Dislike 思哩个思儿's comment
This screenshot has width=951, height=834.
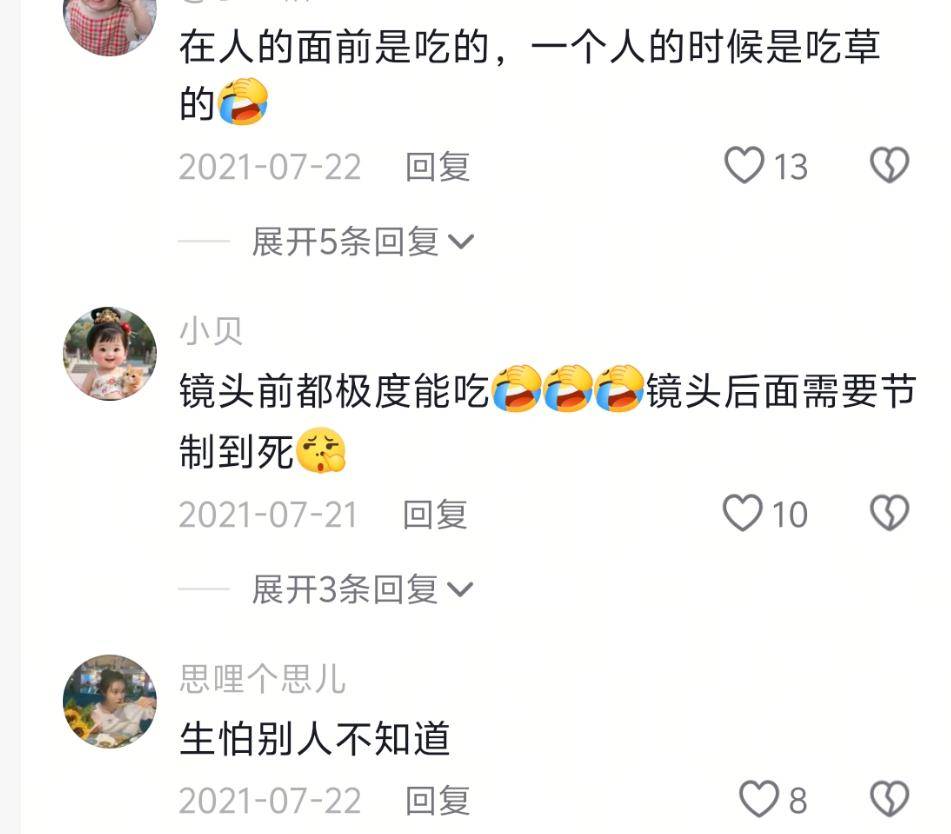pos(889,799)
